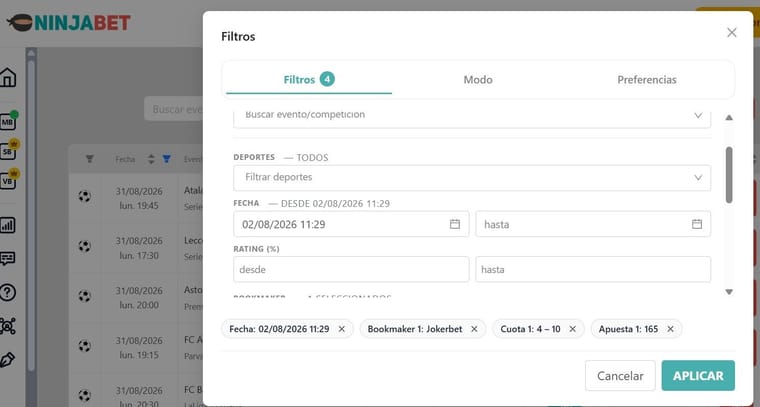760x407 pixels.
Task: Apply filters with the APLICAR button
Action: pos(698,376)
